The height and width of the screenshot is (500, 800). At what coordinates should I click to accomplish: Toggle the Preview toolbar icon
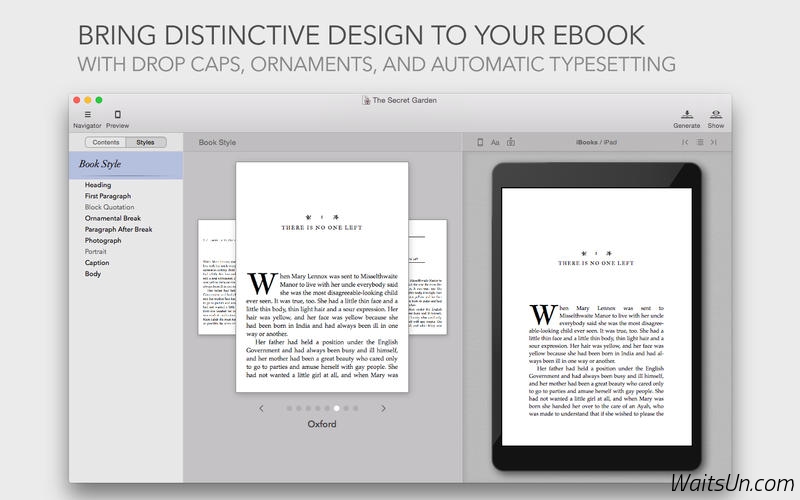click(x=117, y=115)
